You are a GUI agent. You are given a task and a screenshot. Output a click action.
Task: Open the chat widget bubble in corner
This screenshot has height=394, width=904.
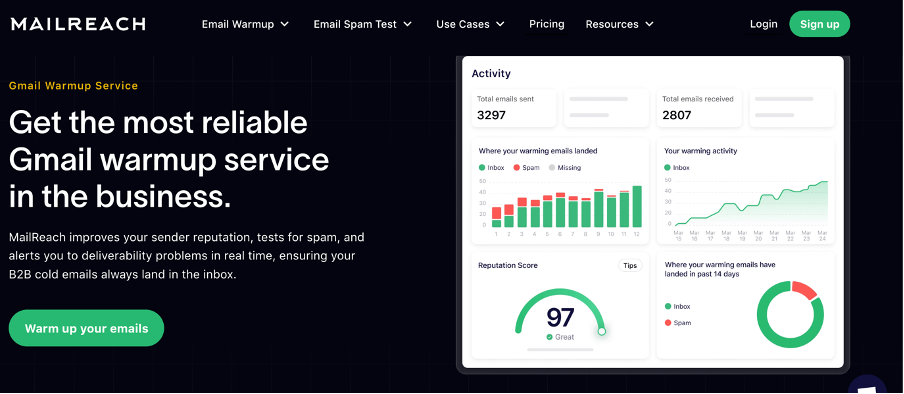pos(867,385)
